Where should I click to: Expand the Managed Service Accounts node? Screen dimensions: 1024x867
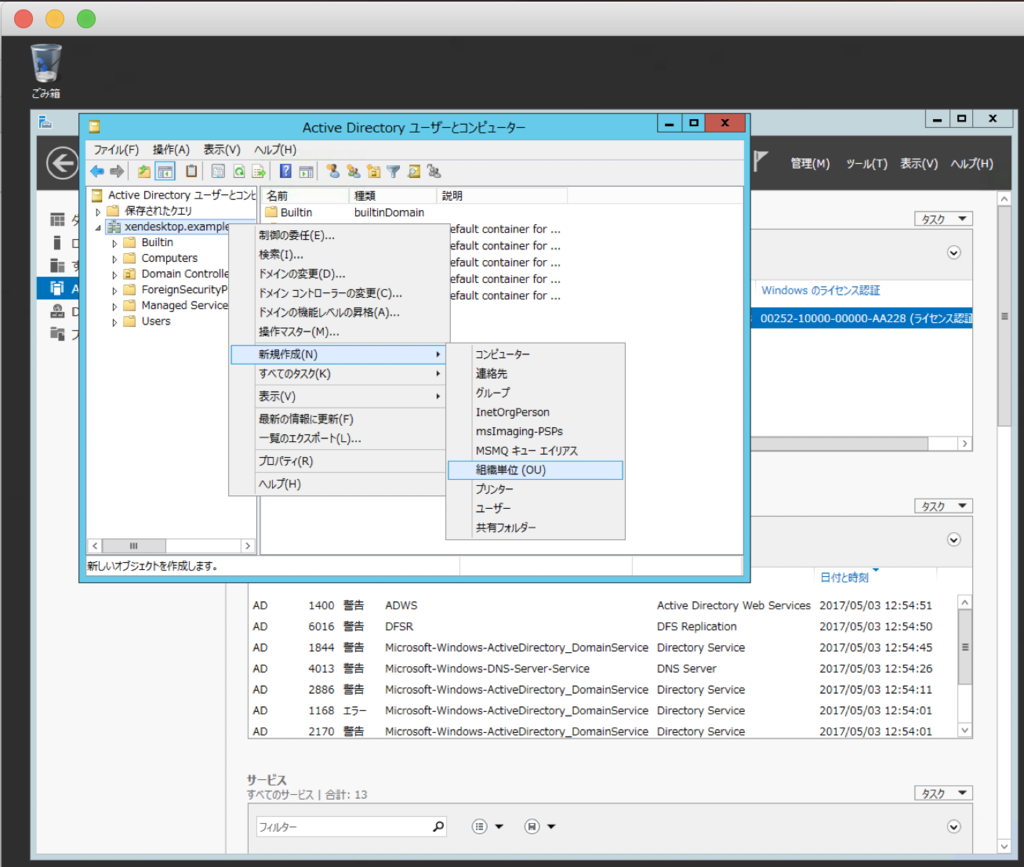pyautogui.click(x=115, y=306)
